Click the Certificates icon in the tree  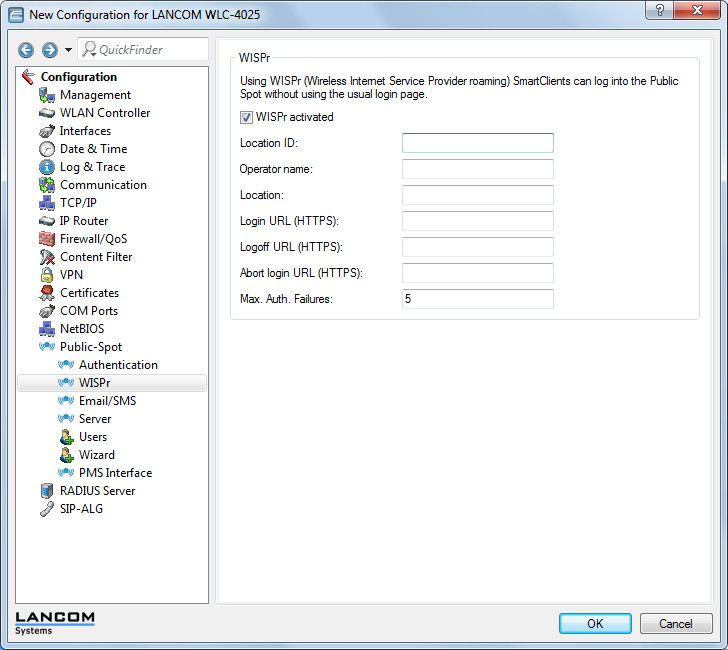click(x=47, y=293)
